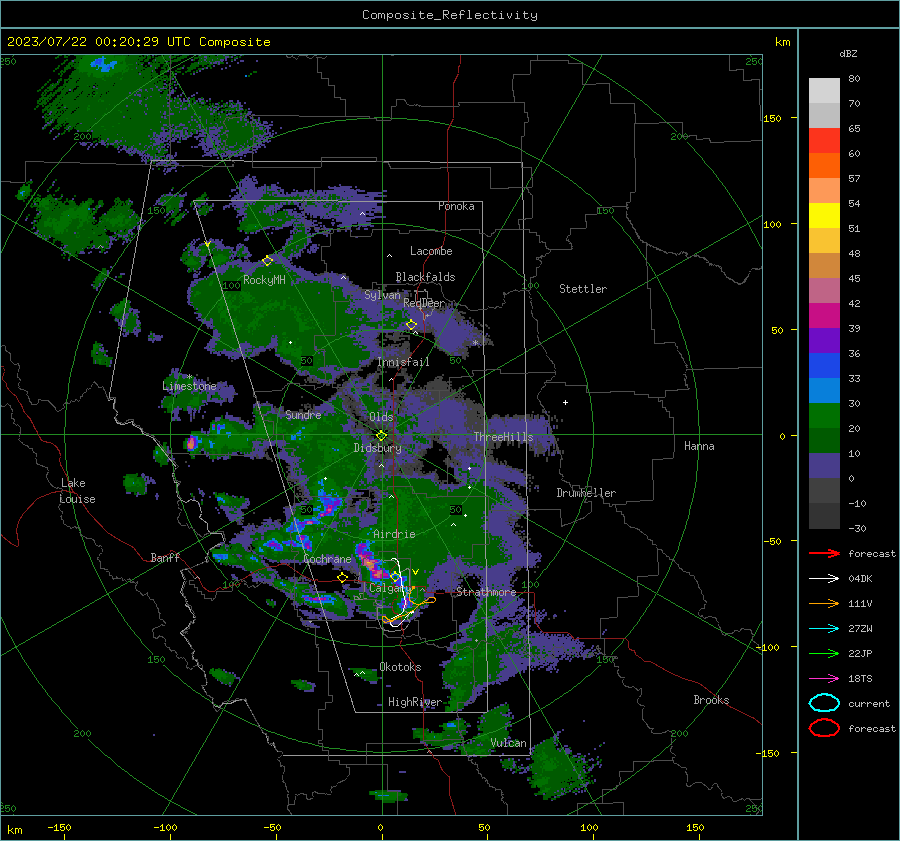Click the Strathmore town label

click(x=486, y=592)
